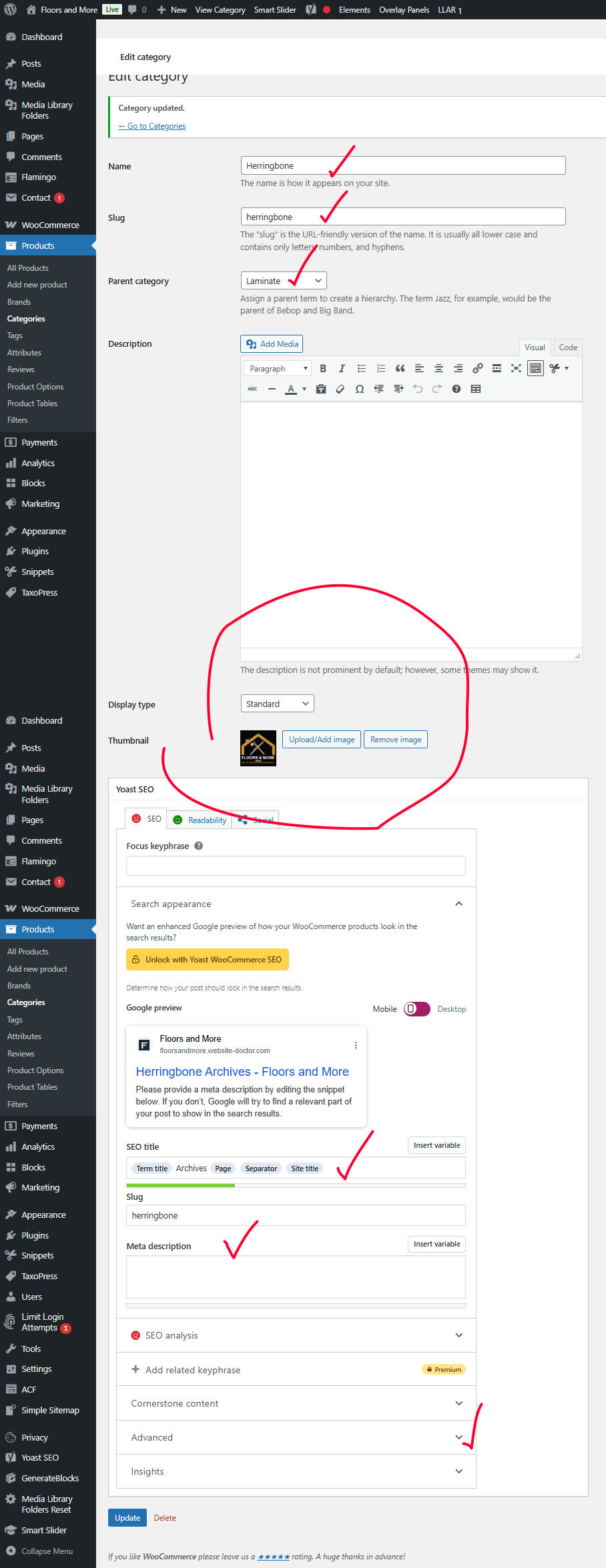Paste as plain text
The height and width of the screenshot is (1568, 606).
[321, 389]
